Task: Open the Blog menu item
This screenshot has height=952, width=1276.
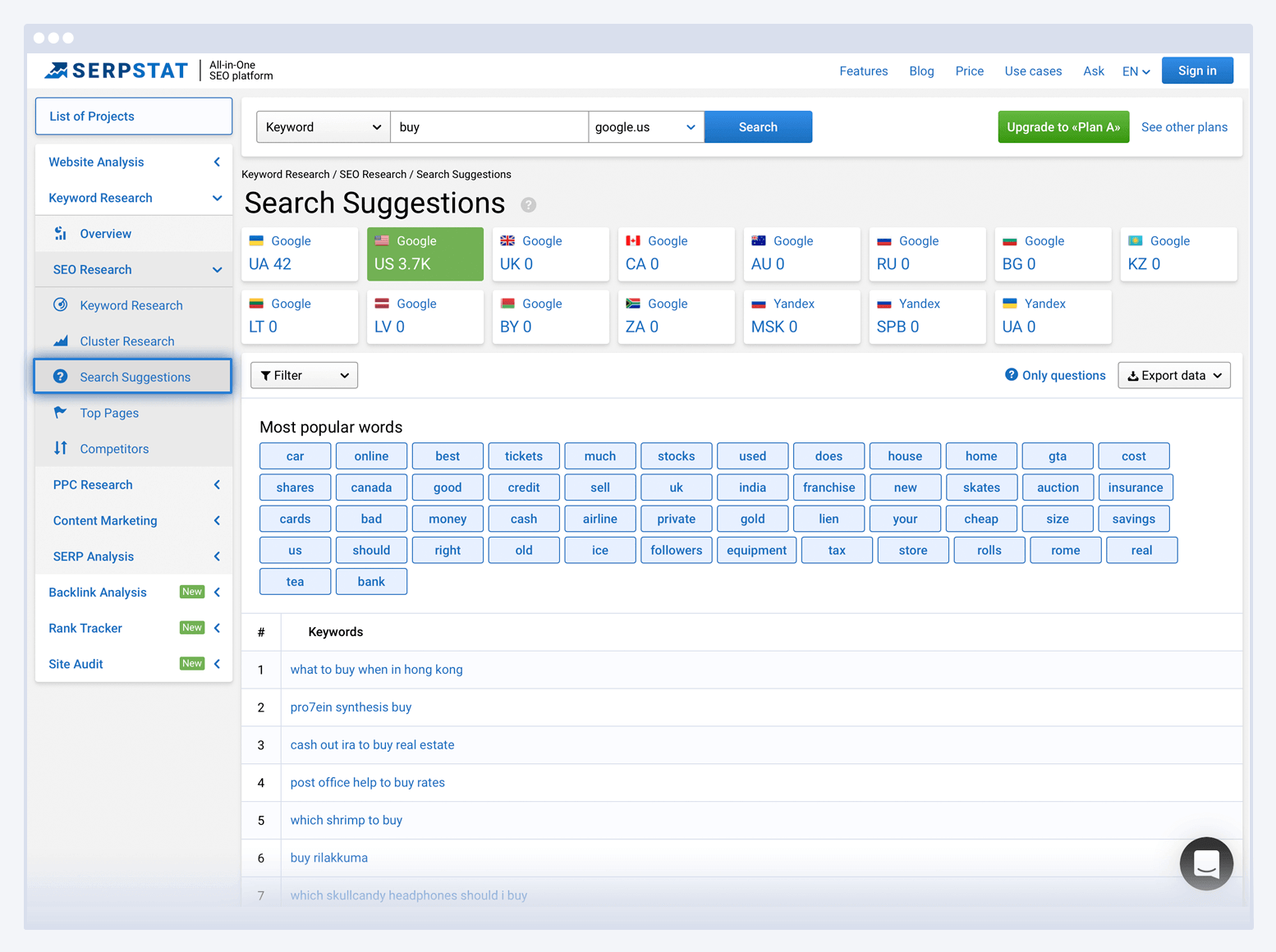Action: [921, 71]
